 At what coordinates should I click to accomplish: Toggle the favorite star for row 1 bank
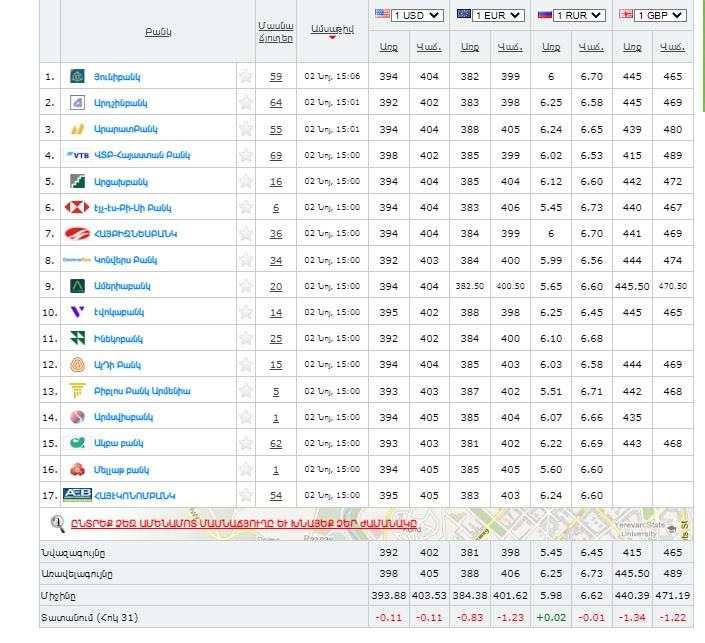point(245,76)
